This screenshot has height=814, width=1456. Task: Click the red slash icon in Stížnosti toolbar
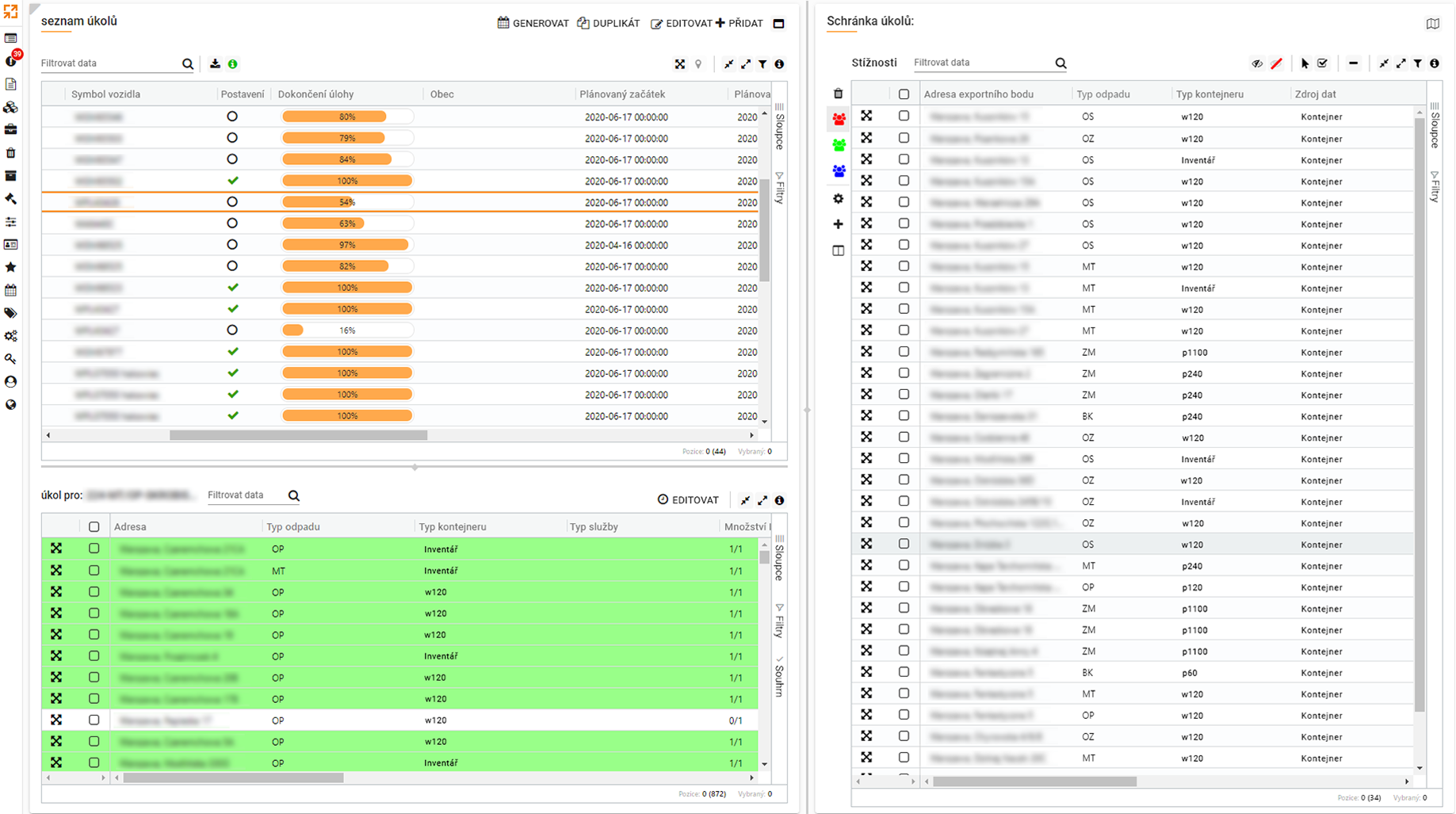tap(1276, 63)
